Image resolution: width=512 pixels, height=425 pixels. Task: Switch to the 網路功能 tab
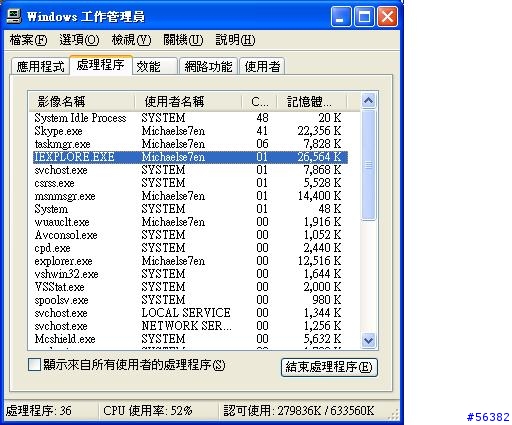(208, 66)
